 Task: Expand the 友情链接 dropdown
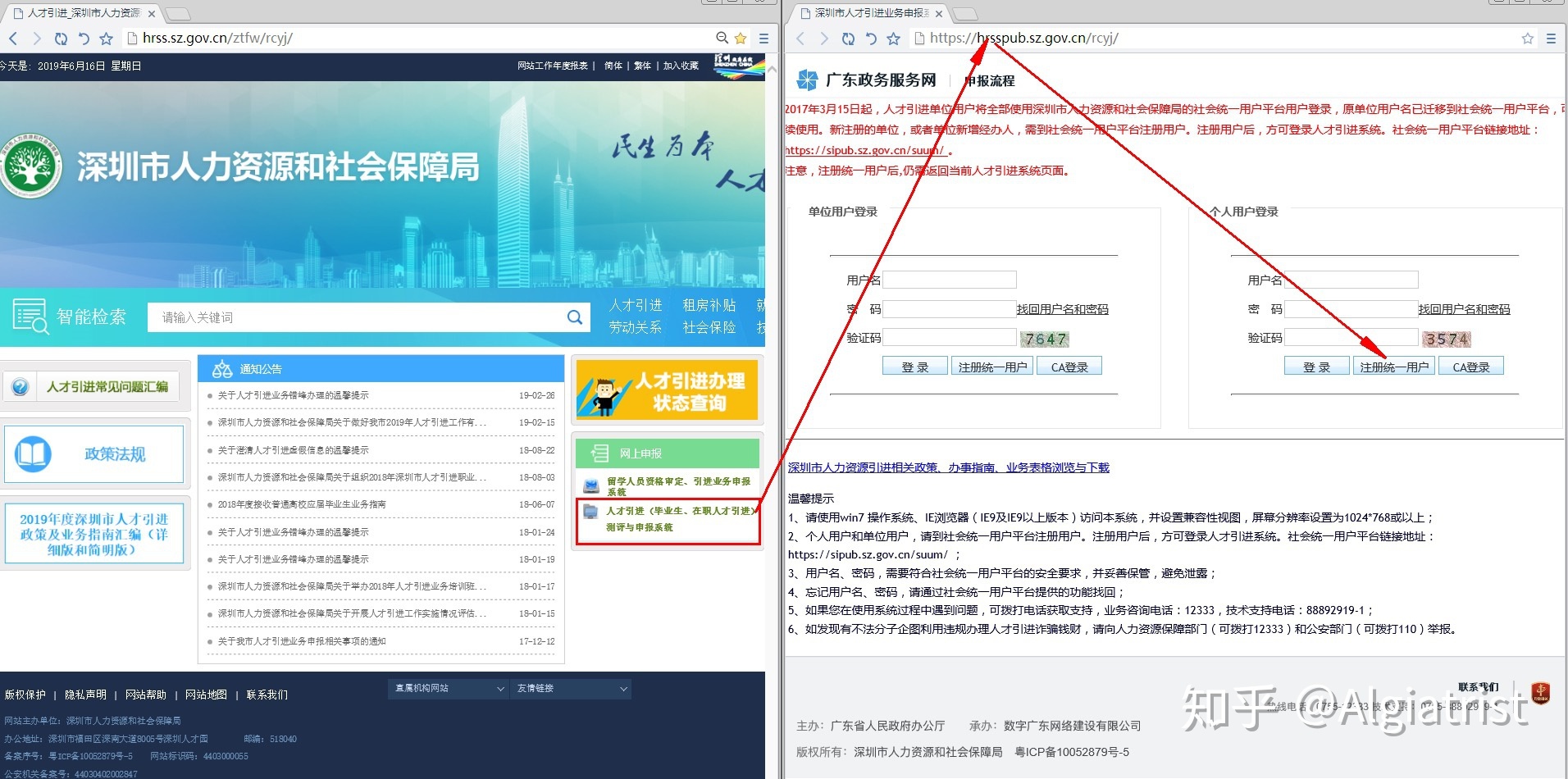point(572,689)
